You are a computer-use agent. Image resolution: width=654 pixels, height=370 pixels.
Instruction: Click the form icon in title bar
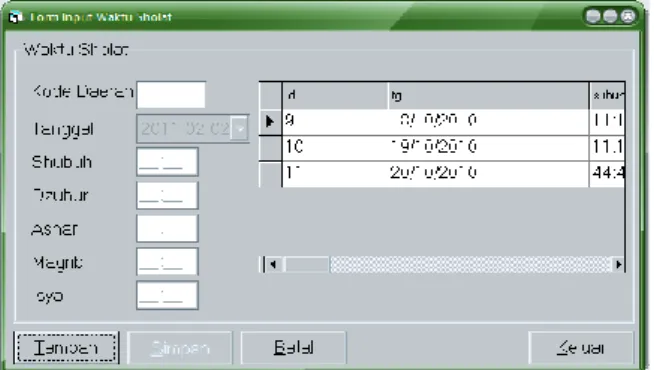click(16, 17)
